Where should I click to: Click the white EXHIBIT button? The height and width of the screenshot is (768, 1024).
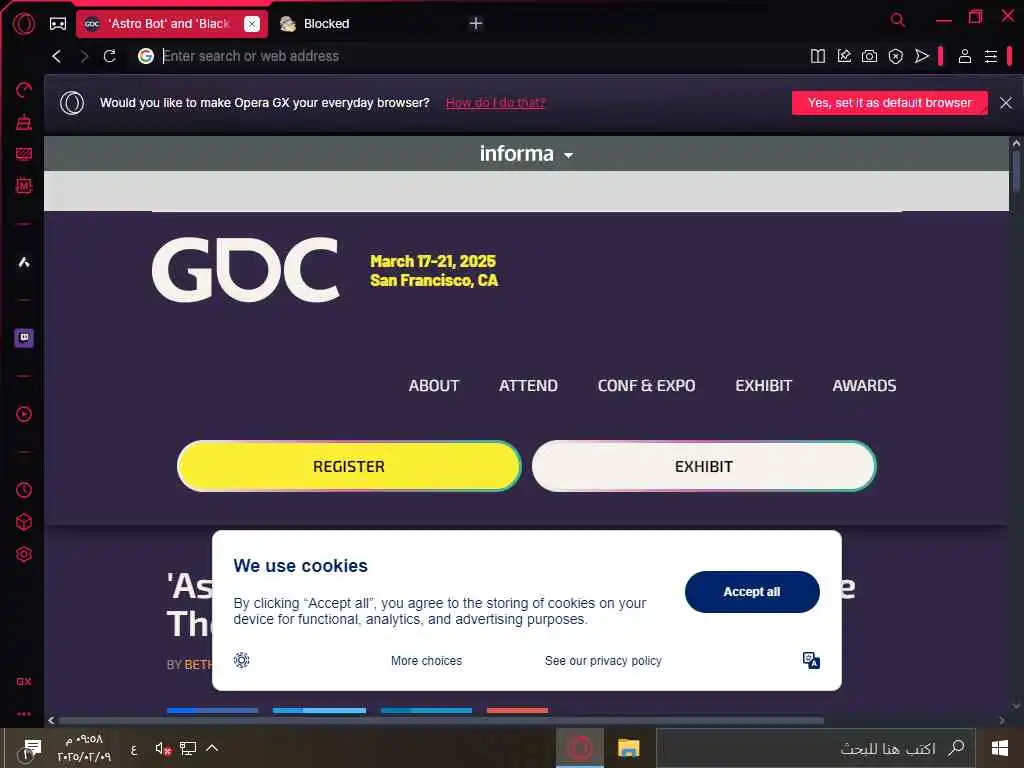pyautogui.click(x=703, y=466)
